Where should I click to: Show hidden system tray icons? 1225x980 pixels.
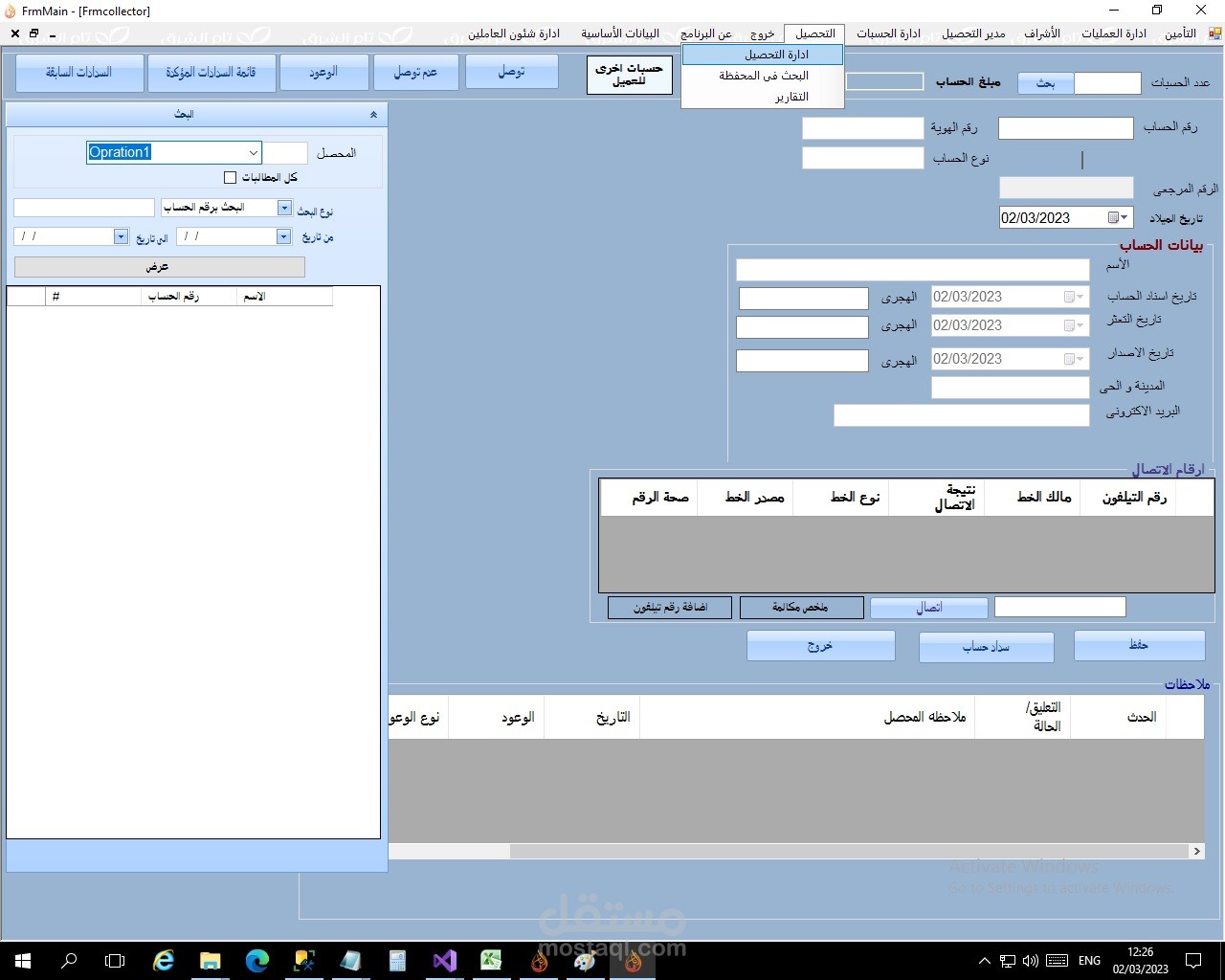pyautogui.click(x=984, y=960)
